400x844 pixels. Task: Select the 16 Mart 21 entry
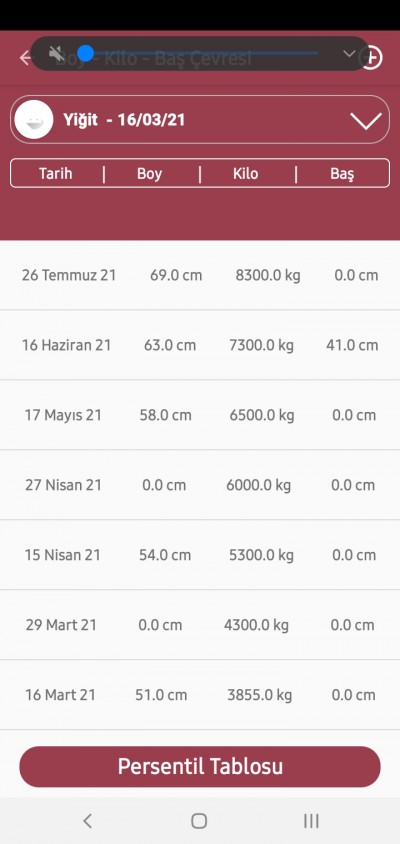click(200, 695)
